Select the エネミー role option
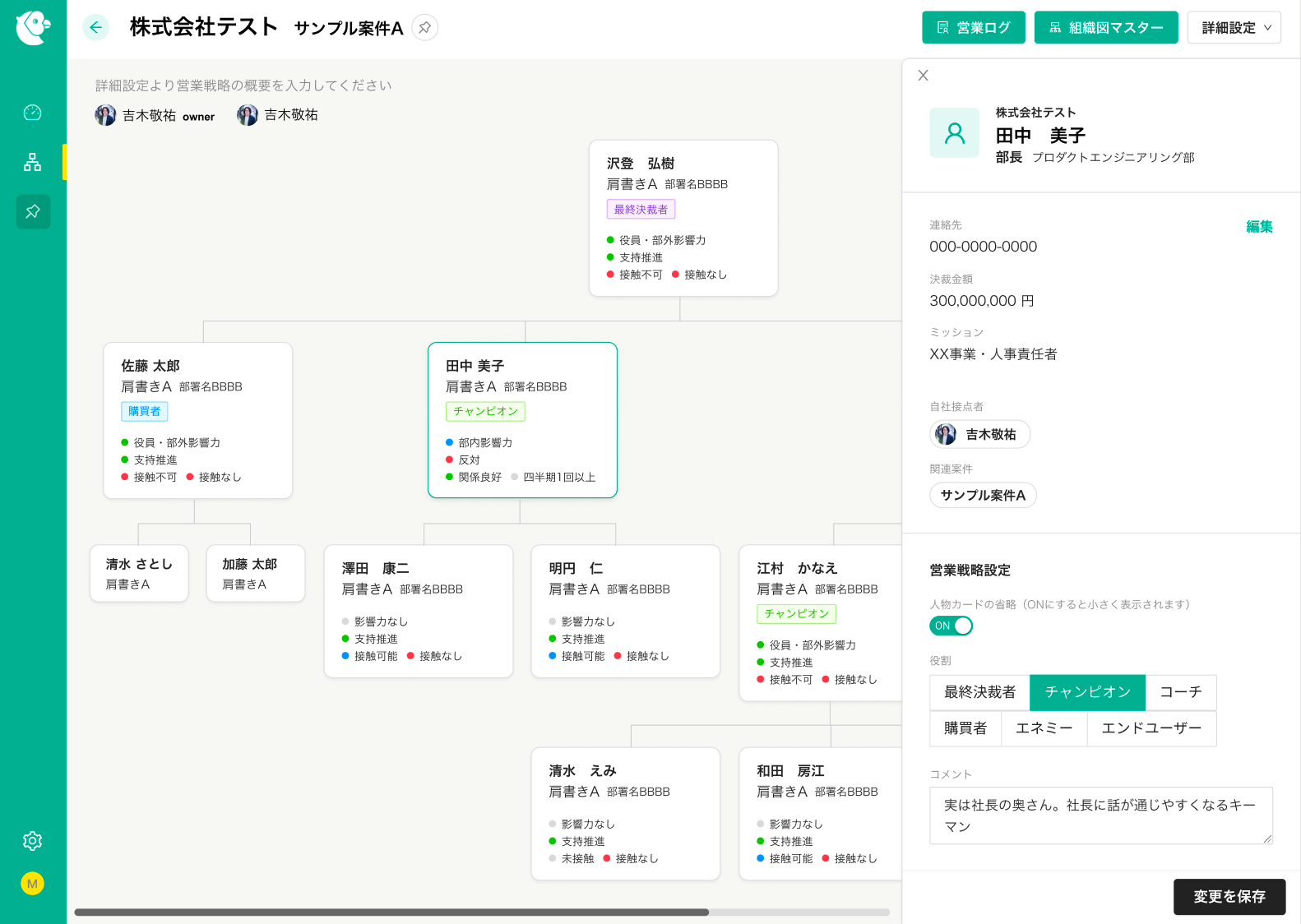 pyautogui.click(x=1044, y=728)
